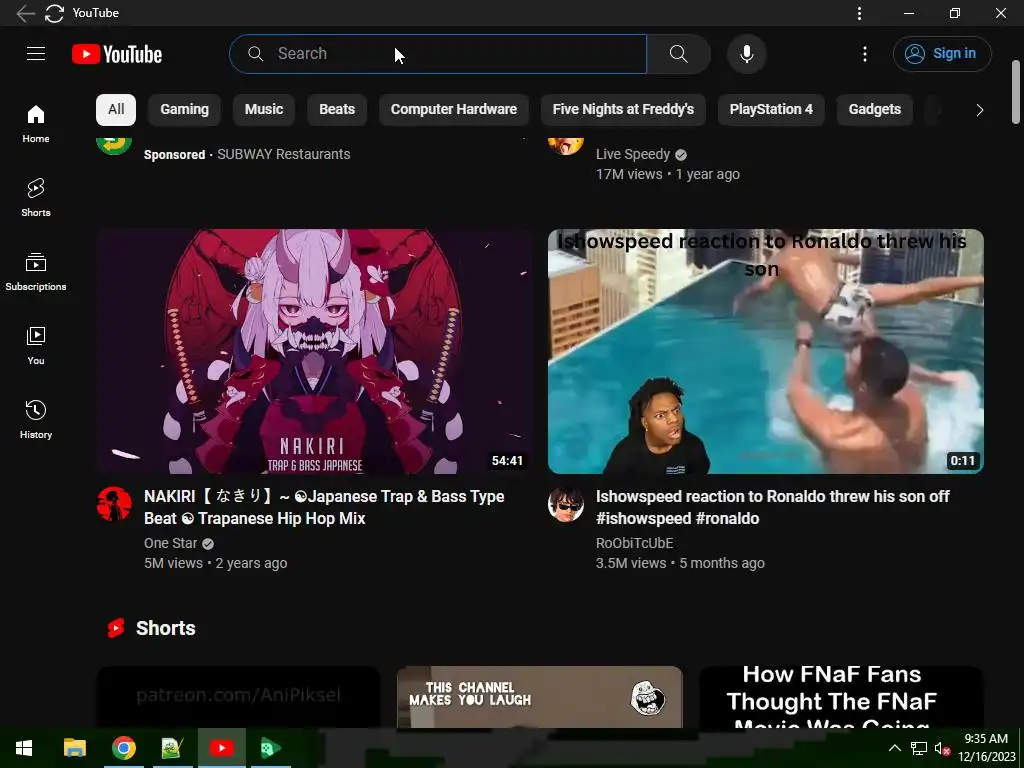Viewport: 1024px width, 768px height.
Task: Show more category chips with right arrow
Action: (x=979, y=110)
